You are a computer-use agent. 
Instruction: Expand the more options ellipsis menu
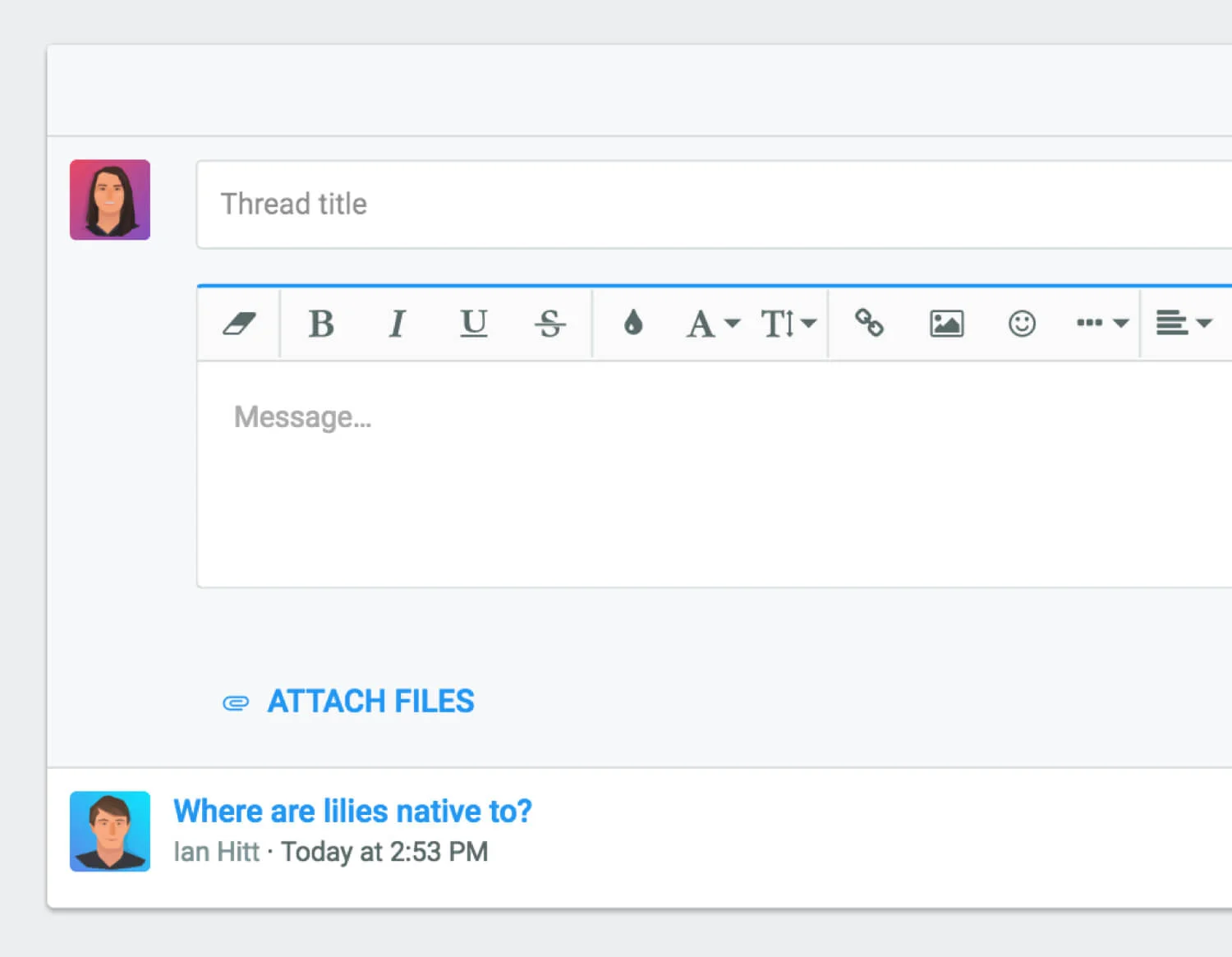click(x=1101, y=324)
